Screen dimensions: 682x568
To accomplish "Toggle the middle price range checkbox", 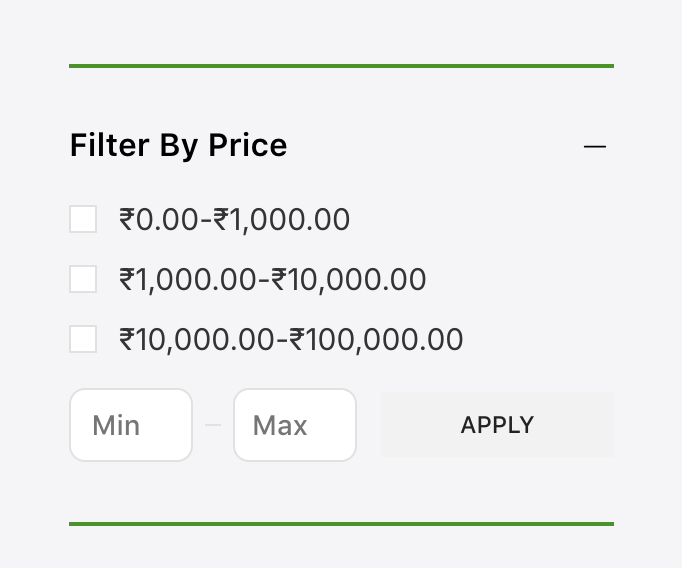I will click(83, 279).
